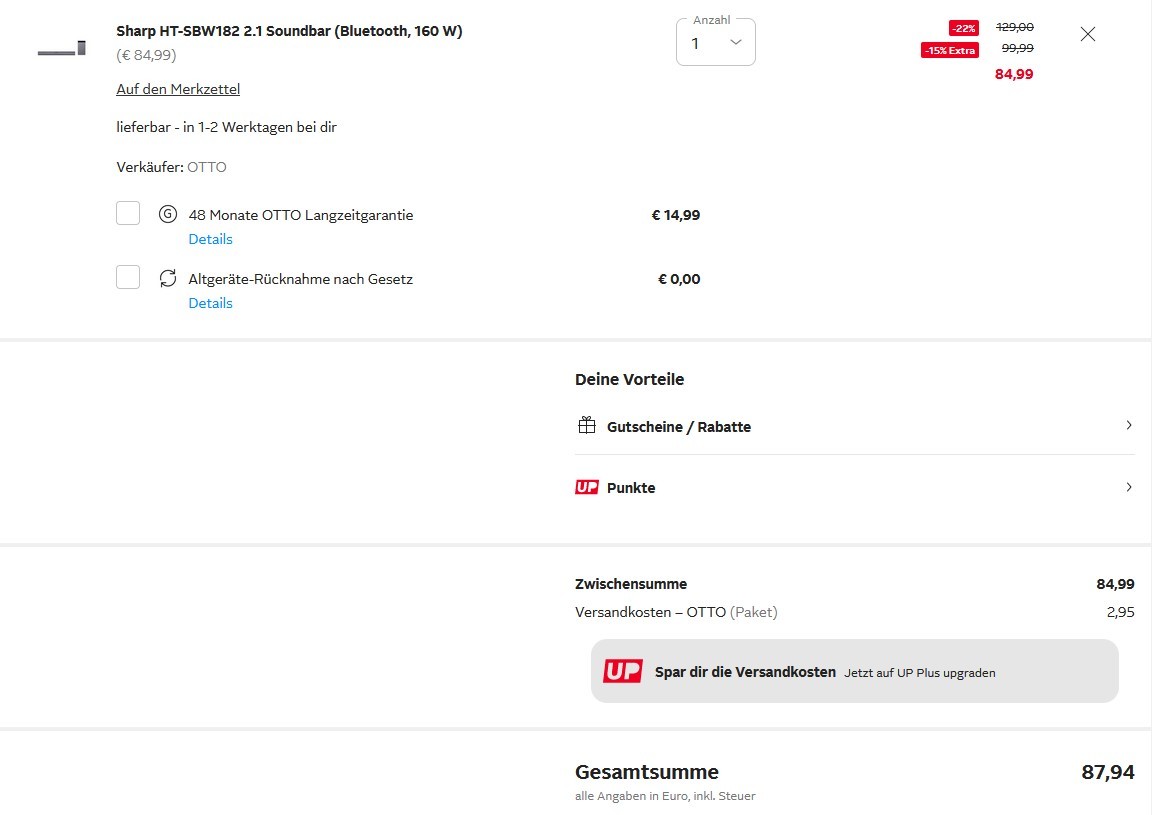Expand the Punkte section
1152x815 pixels.
click(x=854, y=487)
